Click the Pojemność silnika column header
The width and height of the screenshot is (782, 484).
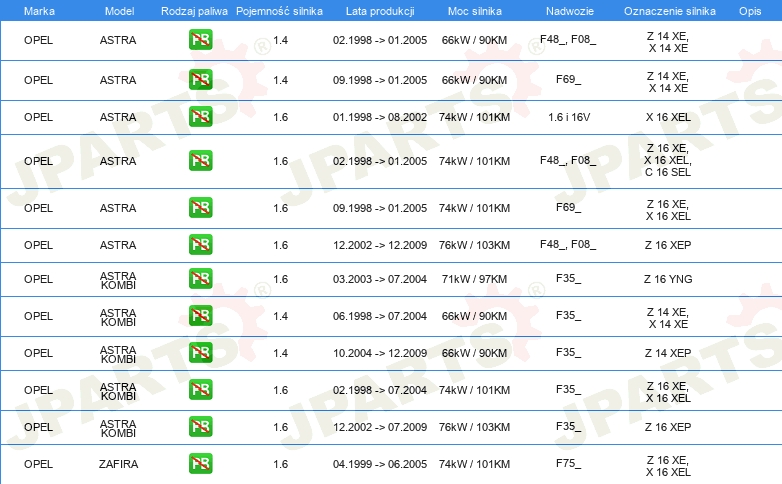279,11
